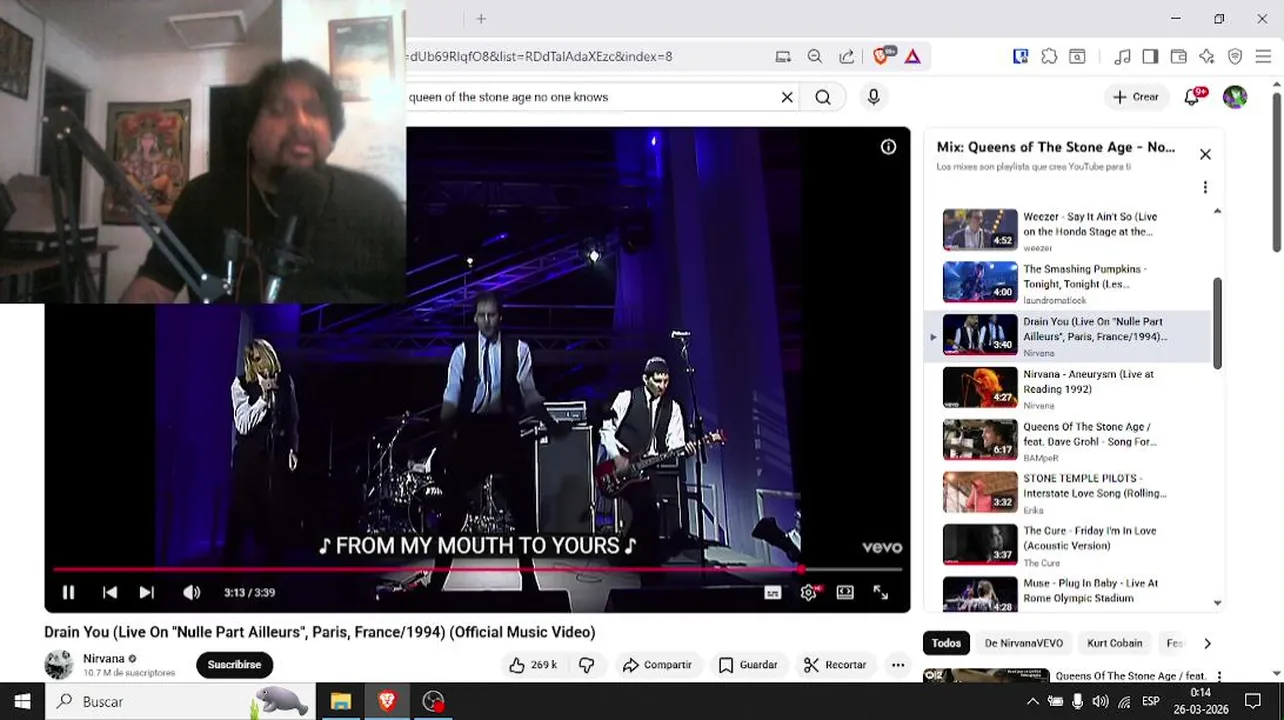Screen dimensions: 1284x720
Task: Select Queens Of The Stone Age Song For
Action: 1068,439
